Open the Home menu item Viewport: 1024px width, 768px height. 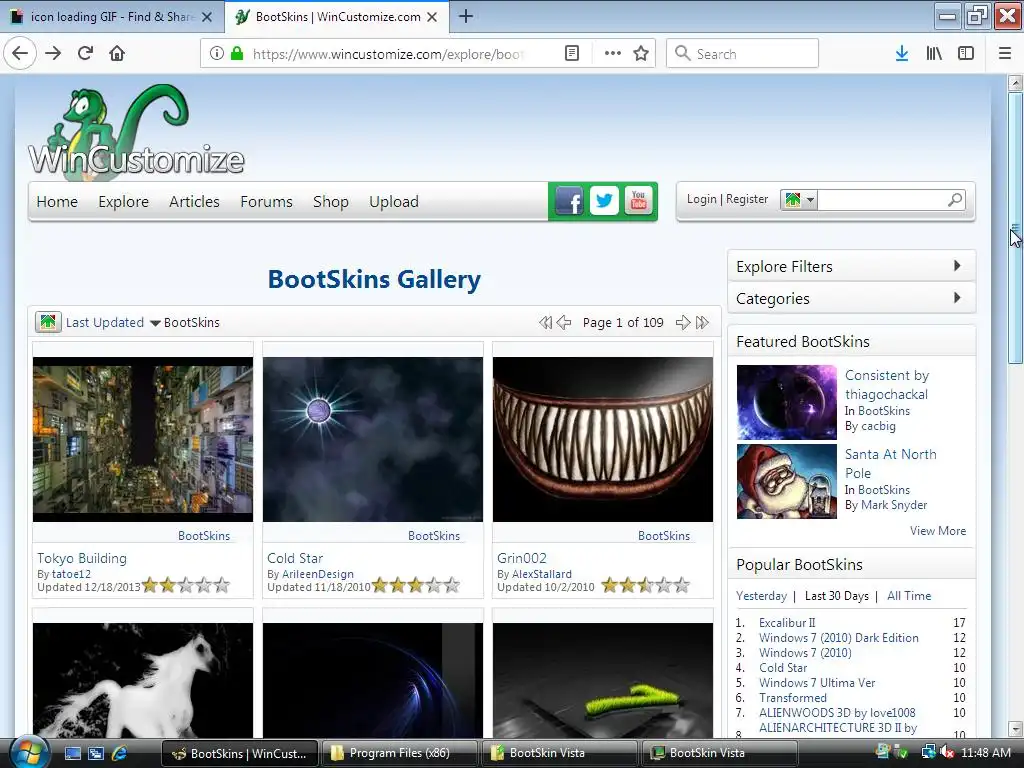click(x=57, y=202)
